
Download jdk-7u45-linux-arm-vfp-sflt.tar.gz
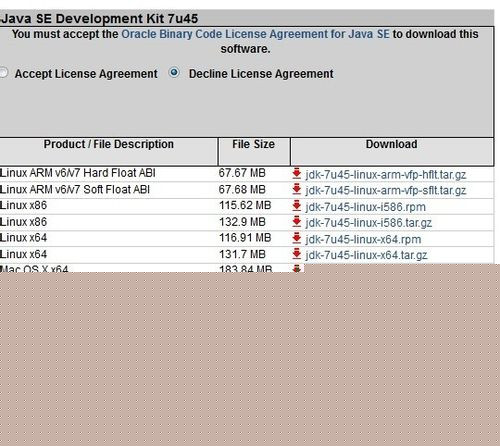386,191
